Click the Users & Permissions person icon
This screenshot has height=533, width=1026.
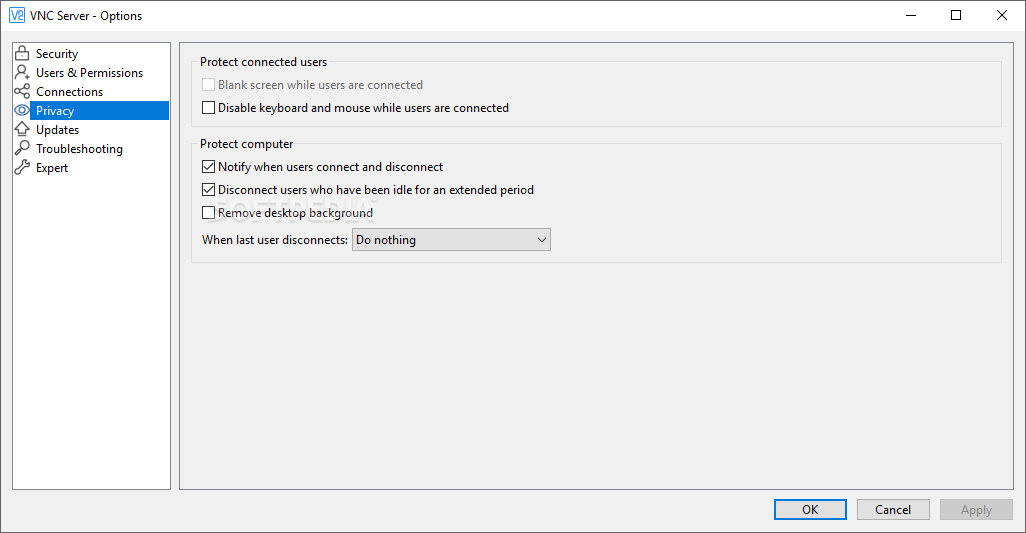[x=22, y=72]
